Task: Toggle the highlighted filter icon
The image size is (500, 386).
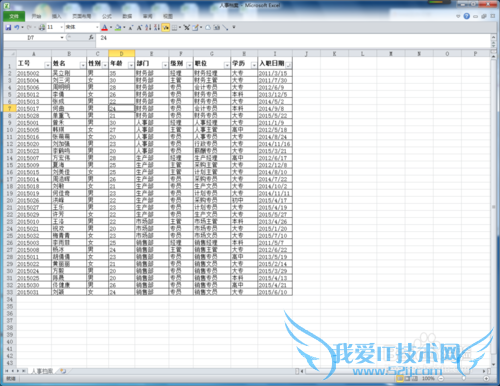Action: [166, 27]
